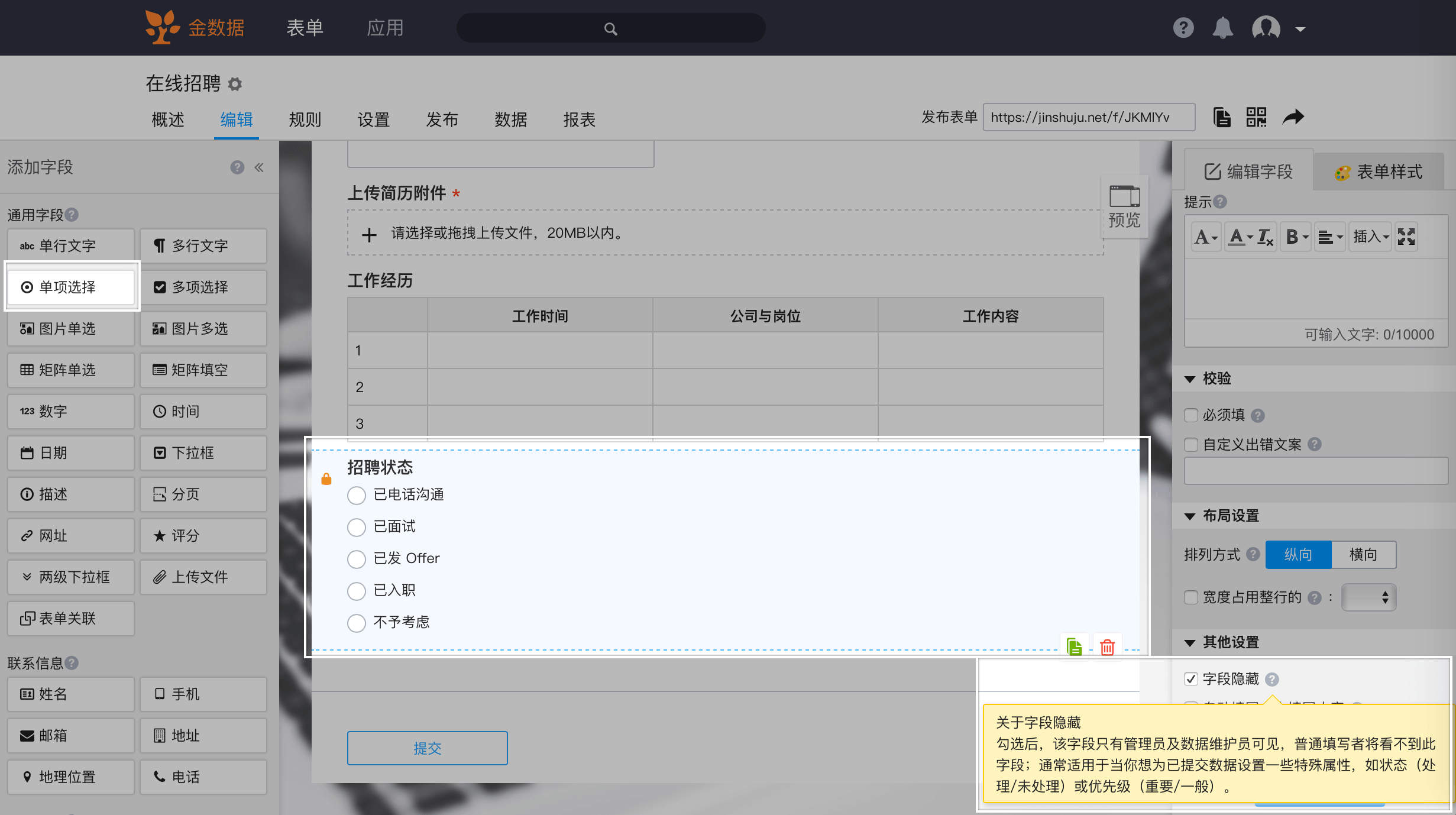Collapse the 添加字段 sidebar with double arrow
1456x815 pixels.
click(259, 167)
